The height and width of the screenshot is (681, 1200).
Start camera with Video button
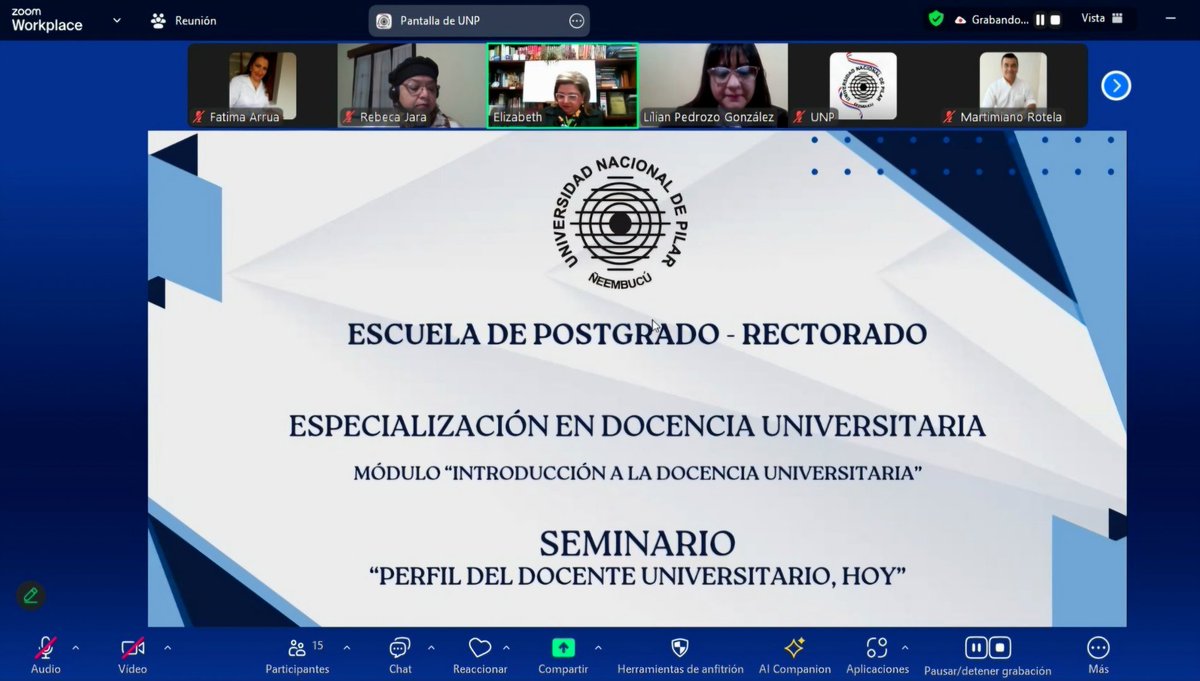pos(132,655)
